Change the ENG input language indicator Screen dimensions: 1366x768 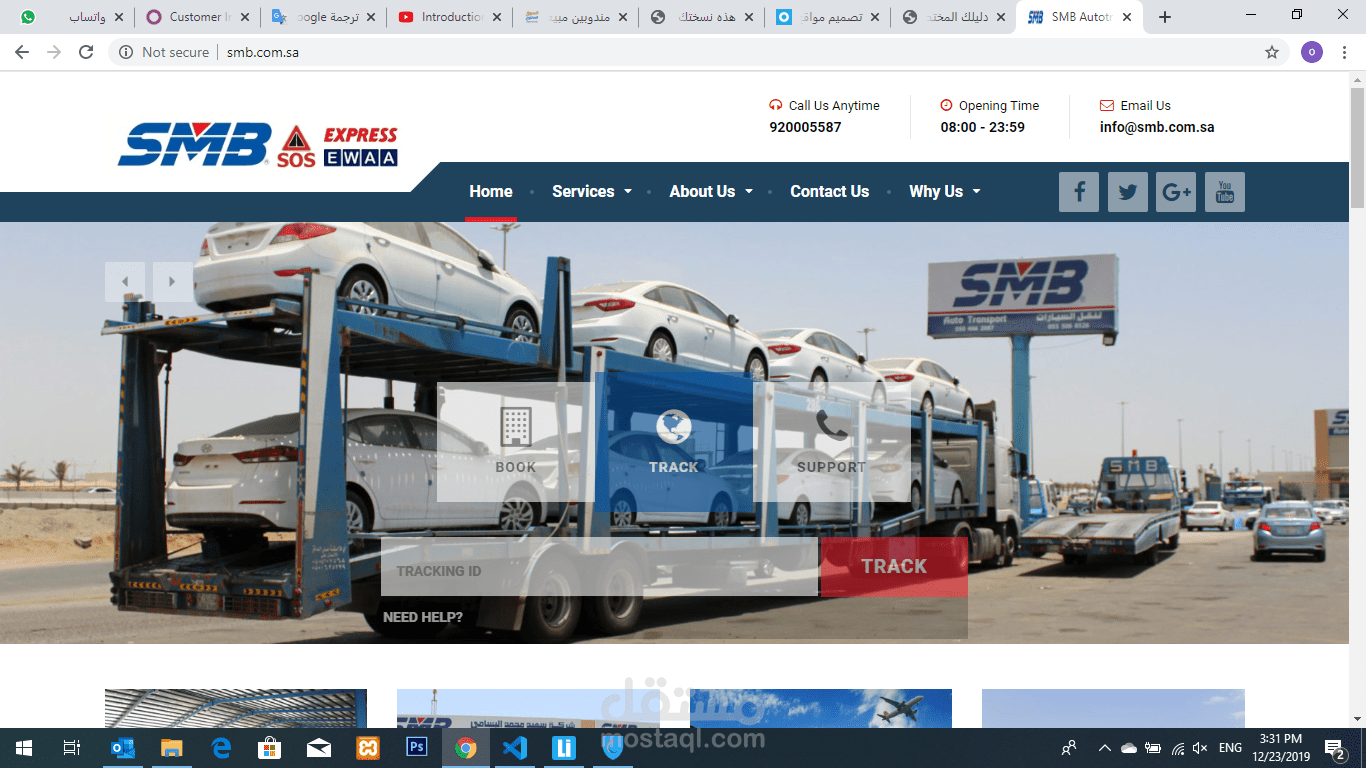1230,748
